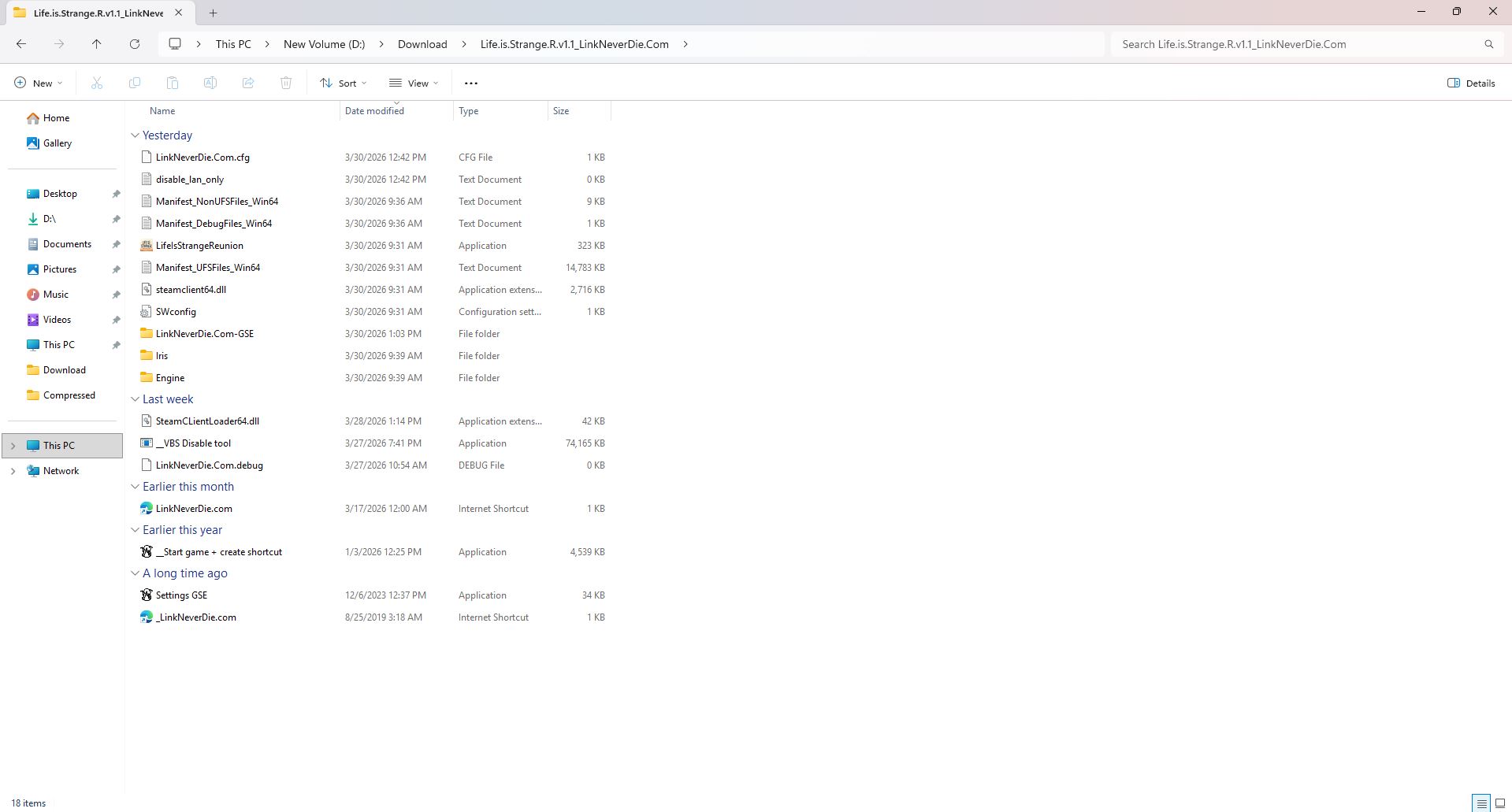
Task: Open the Sort dropdown
Action: tap(344, 83)
